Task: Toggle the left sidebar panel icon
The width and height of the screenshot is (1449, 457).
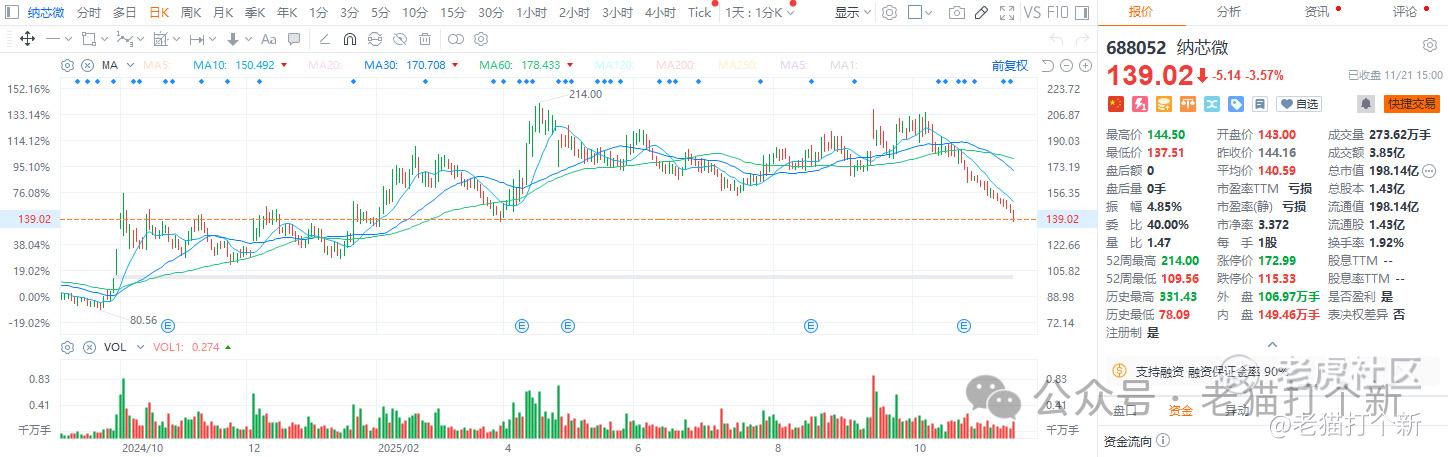Action: (11, 12)
